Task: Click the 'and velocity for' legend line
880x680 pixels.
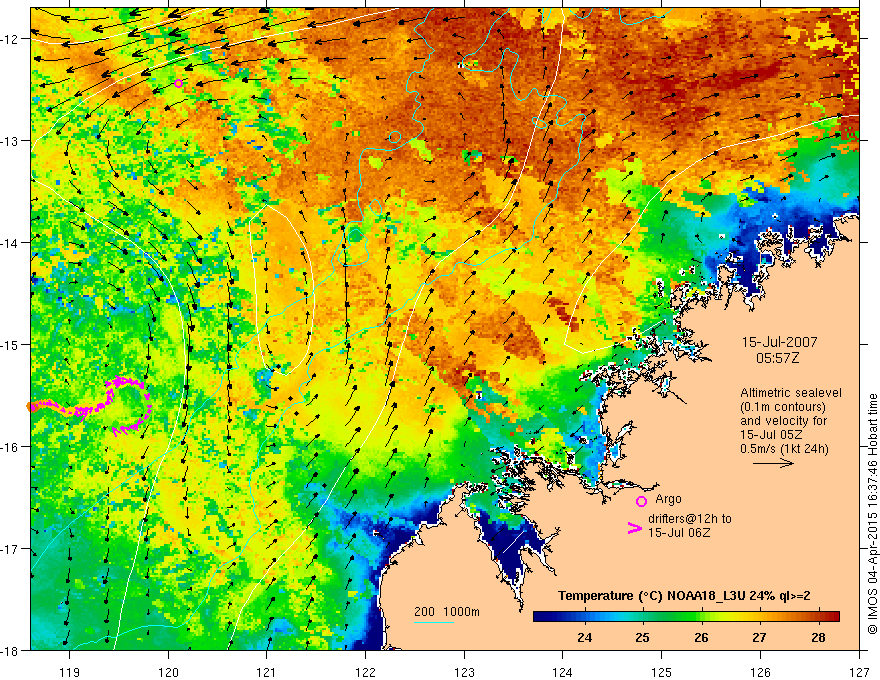Action: tap(783, 421)
